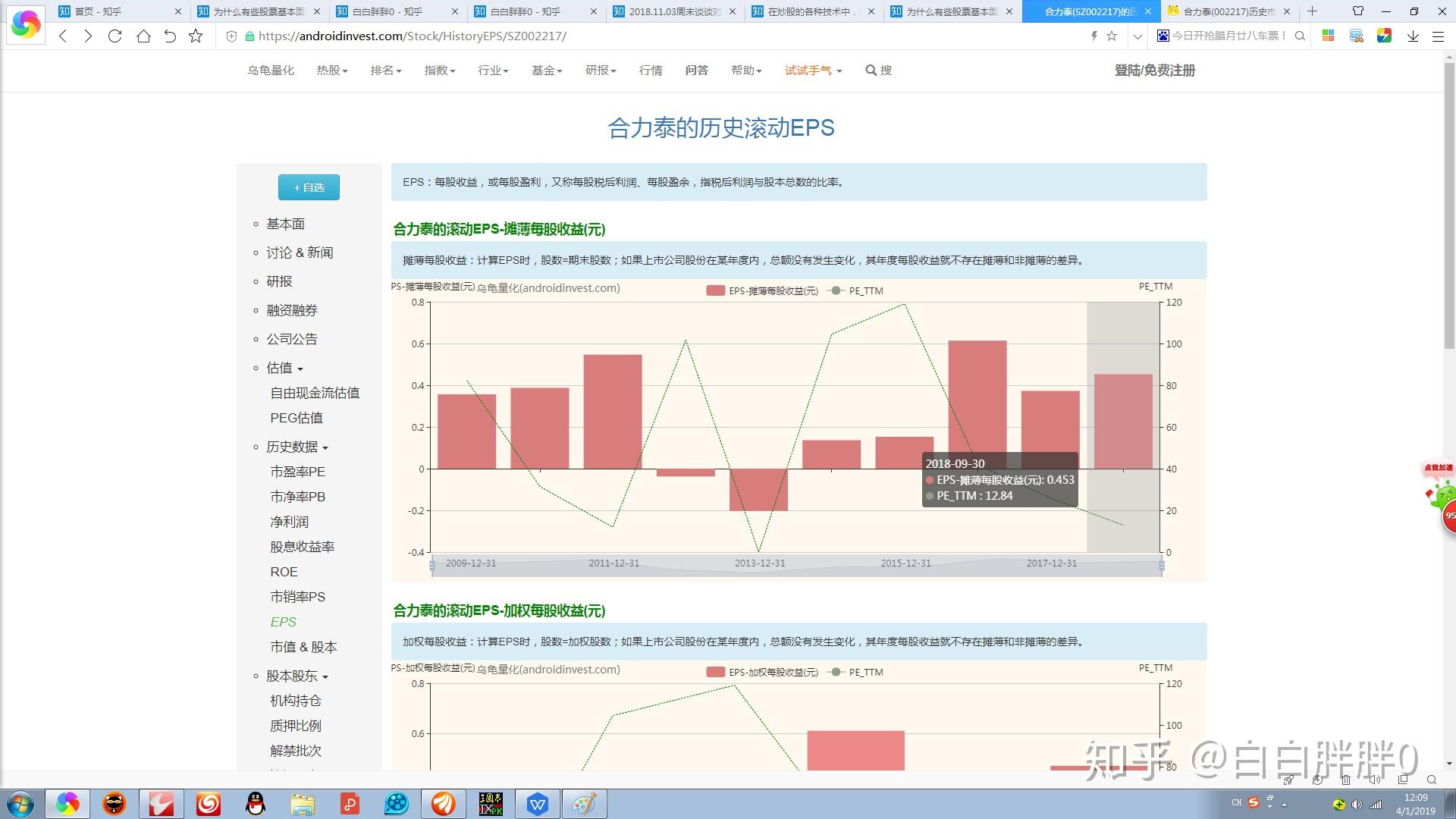Open 基金 dropdown menu
This screenshot has height=819, width=1456.
pos(547,71)
